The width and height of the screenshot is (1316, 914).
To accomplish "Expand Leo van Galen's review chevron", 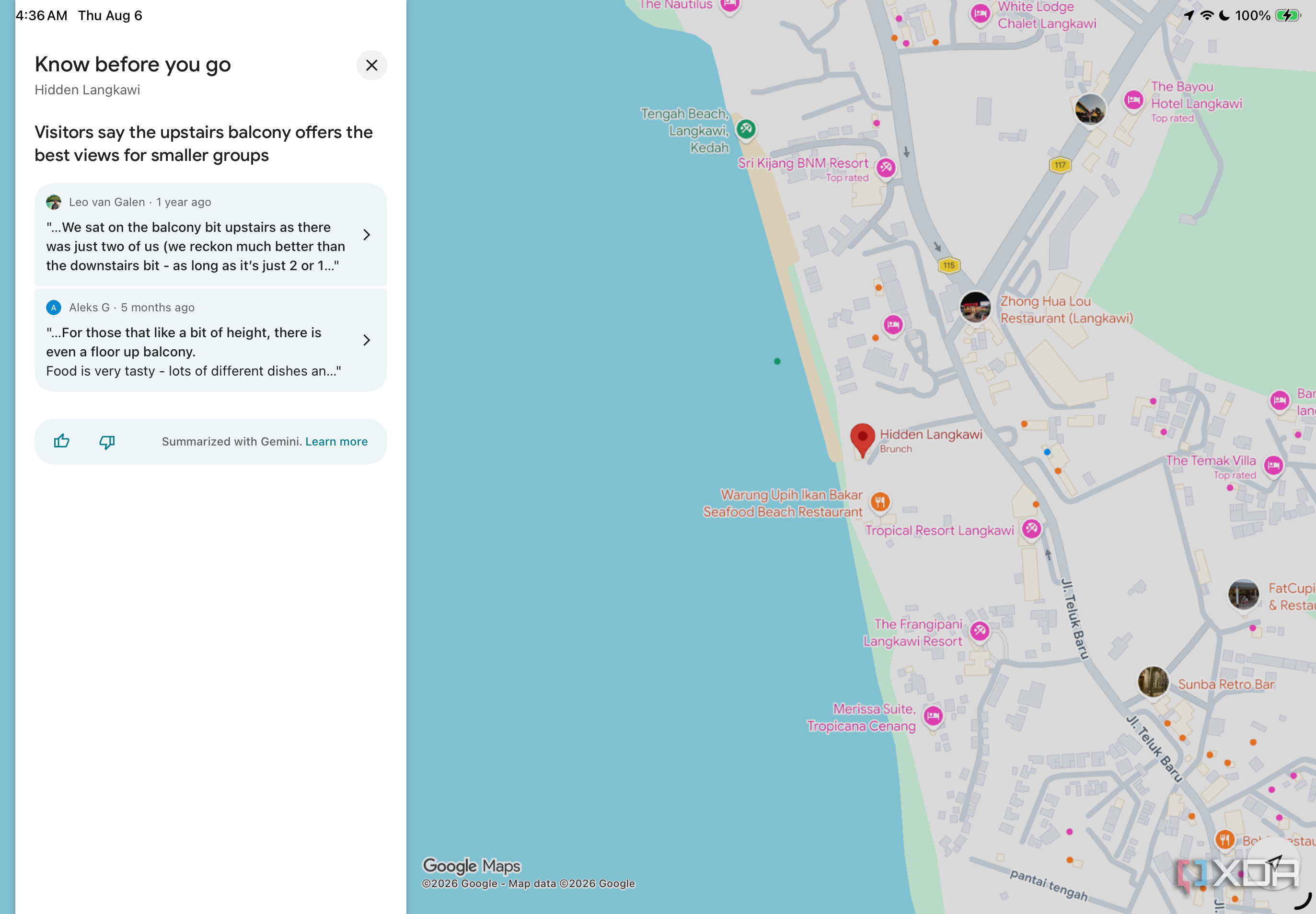I will tap(367, 235).
